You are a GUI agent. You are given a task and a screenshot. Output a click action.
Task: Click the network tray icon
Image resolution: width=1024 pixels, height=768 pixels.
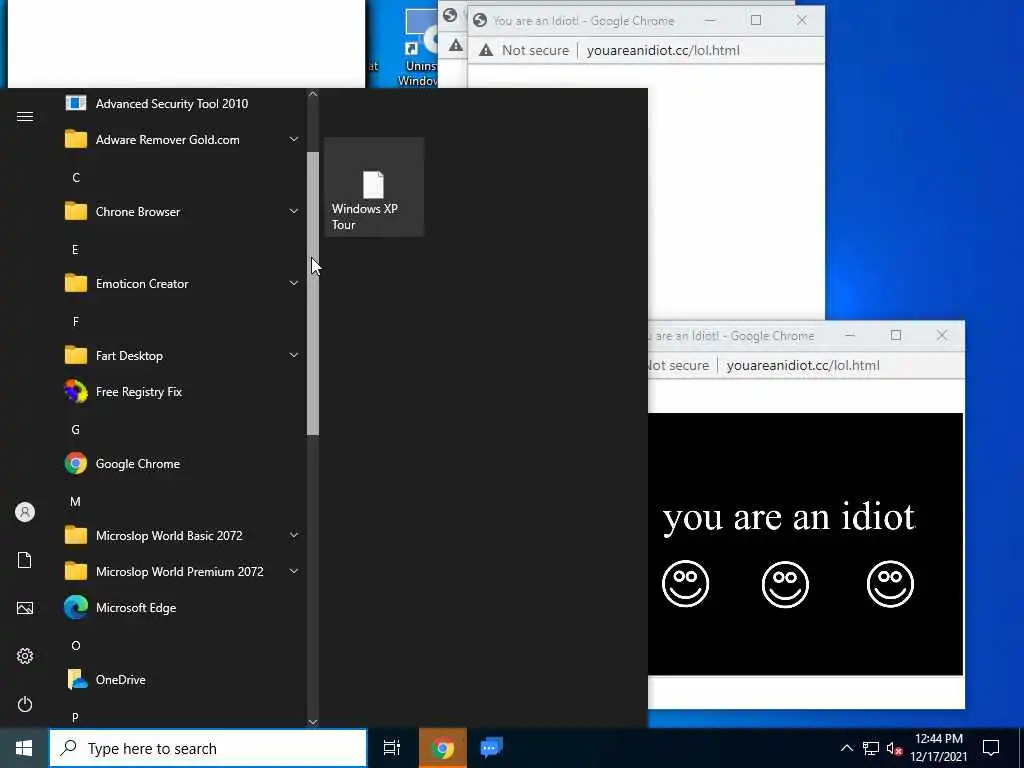871,748
